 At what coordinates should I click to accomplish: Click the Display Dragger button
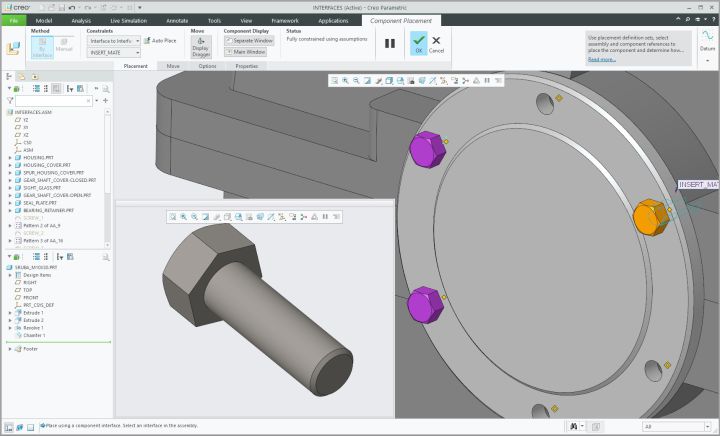[x=201, y=47]
